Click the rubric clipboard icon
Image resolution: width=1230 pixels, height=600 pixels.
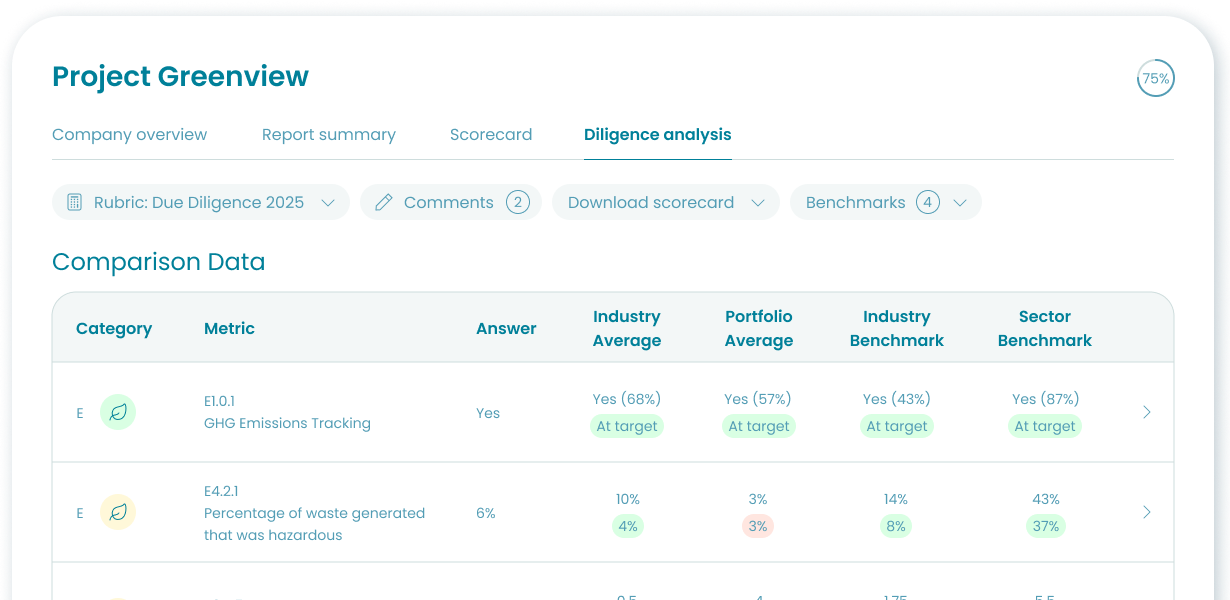pos(74,202)
